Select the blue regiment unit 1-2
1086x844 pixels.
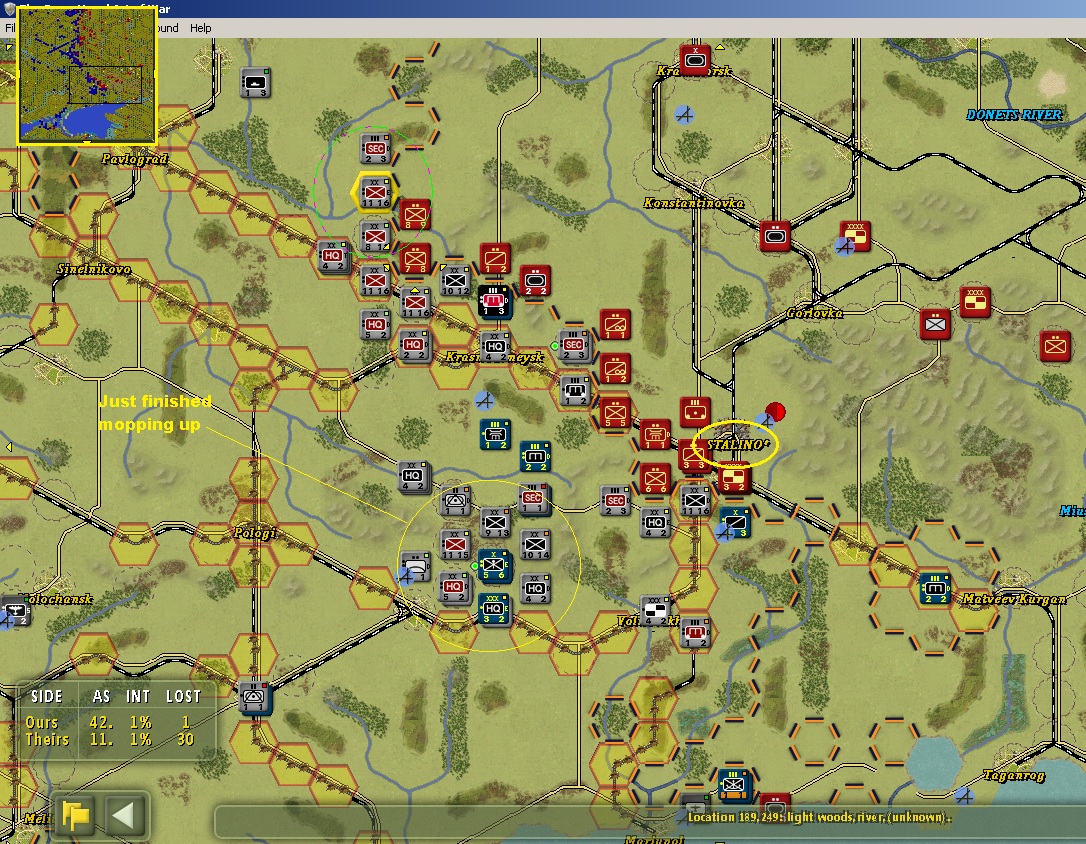(x=495, y=434)
